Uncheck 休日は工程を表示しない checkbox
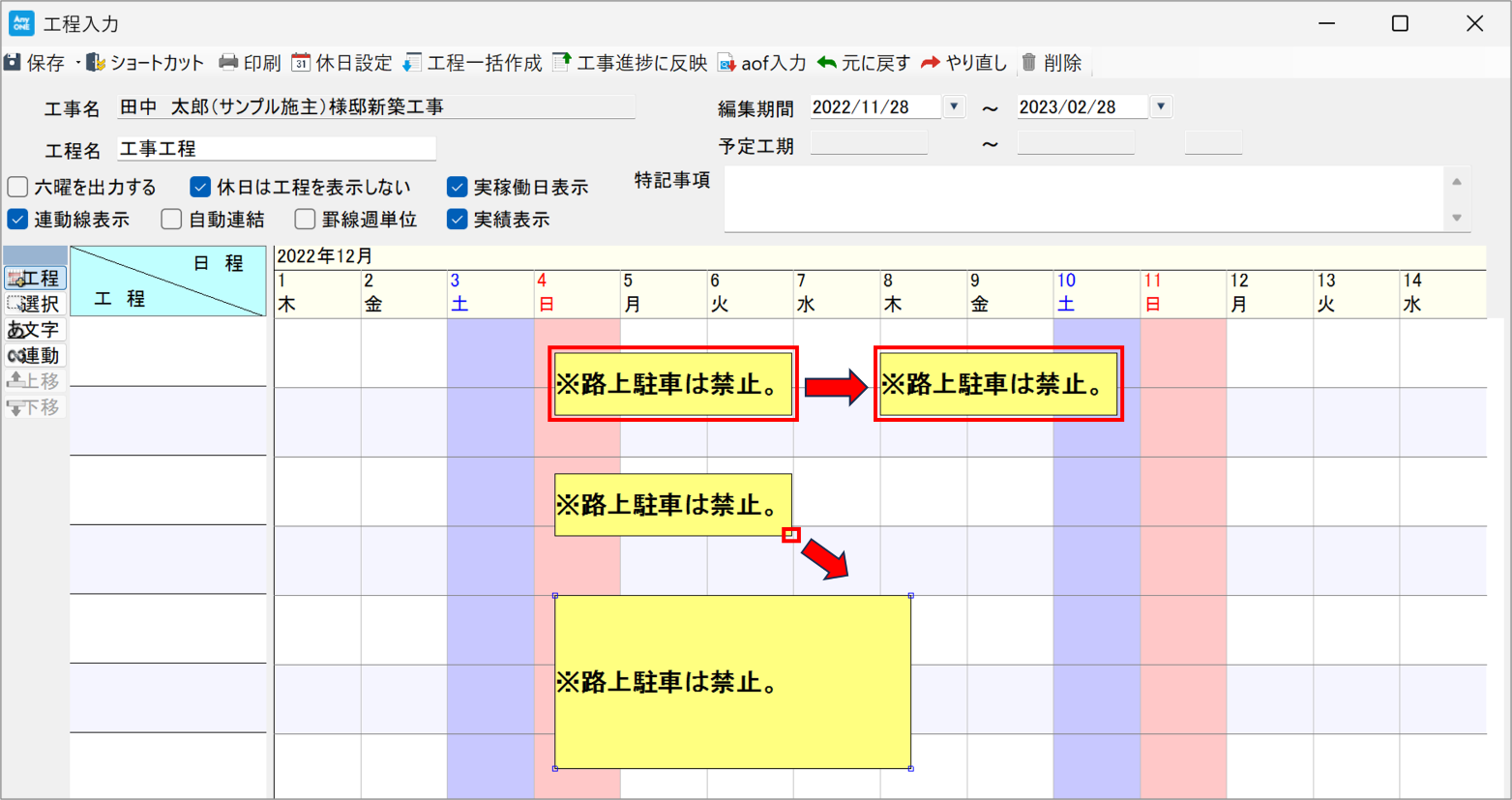Image resolution: width=1512 pixels, height=800 pixels. click(x=200, y=187)
